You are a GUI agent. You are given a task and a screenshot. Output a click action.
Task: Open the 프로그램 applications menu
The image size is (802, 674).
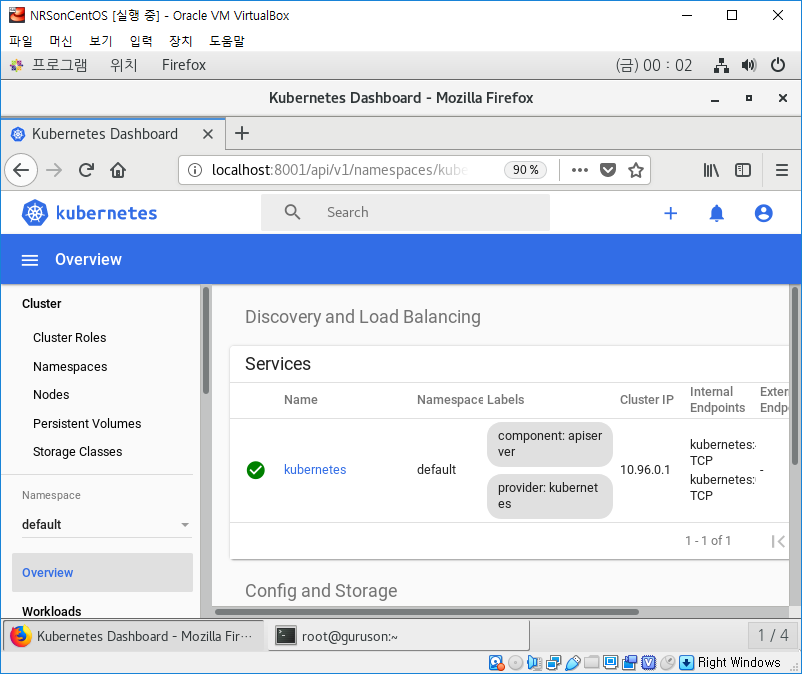(49, 65)
